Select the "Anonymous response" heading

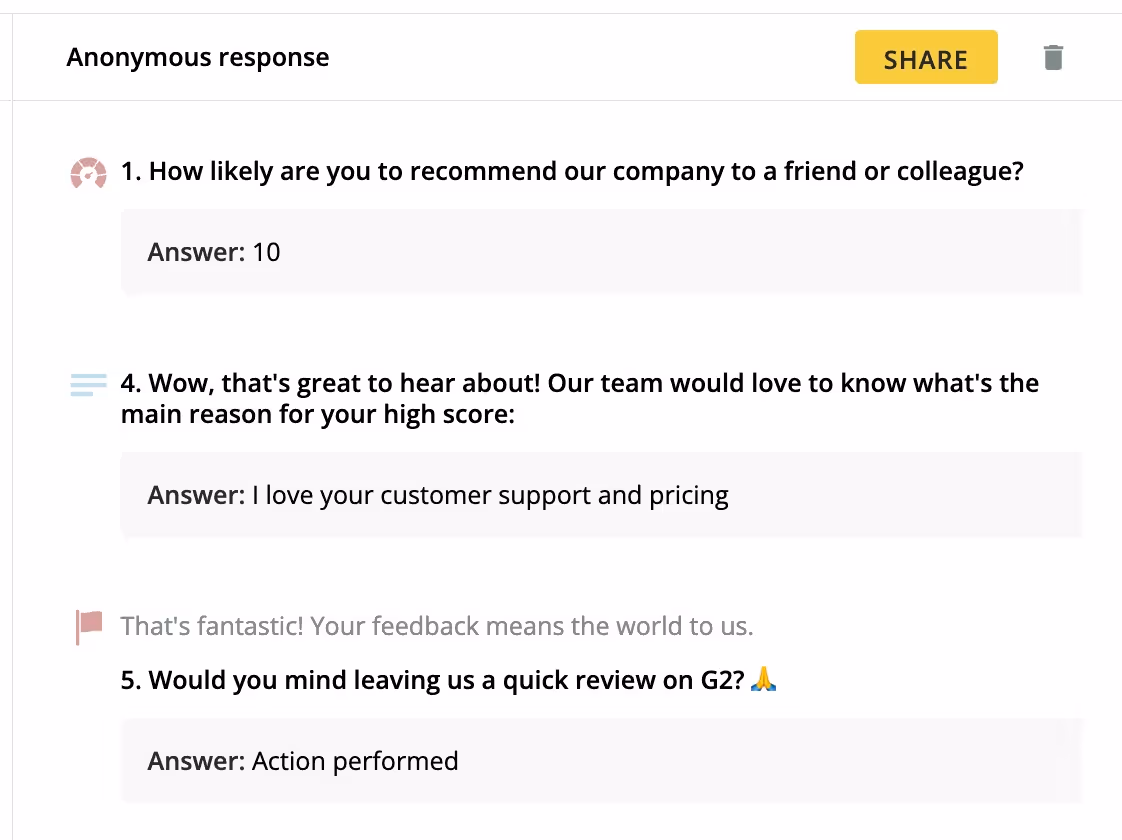[198, 57]
